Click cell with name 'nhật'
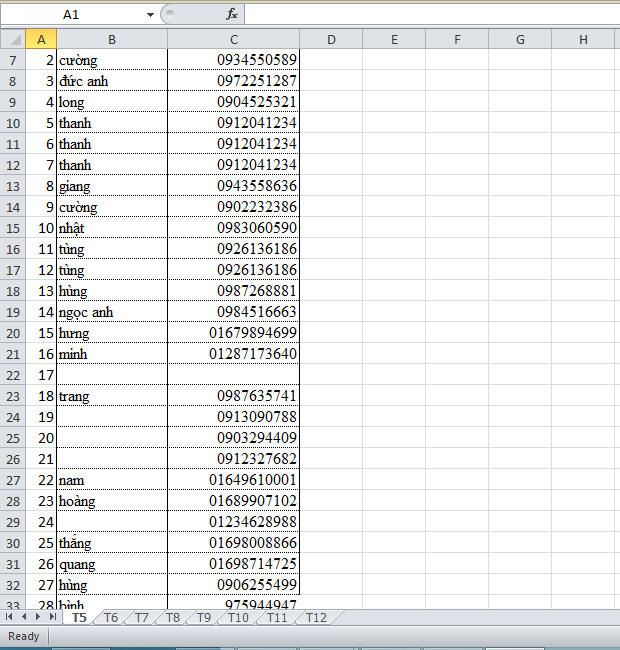The width and height of the screenshot is (620, 650). (x=112, y=228)
